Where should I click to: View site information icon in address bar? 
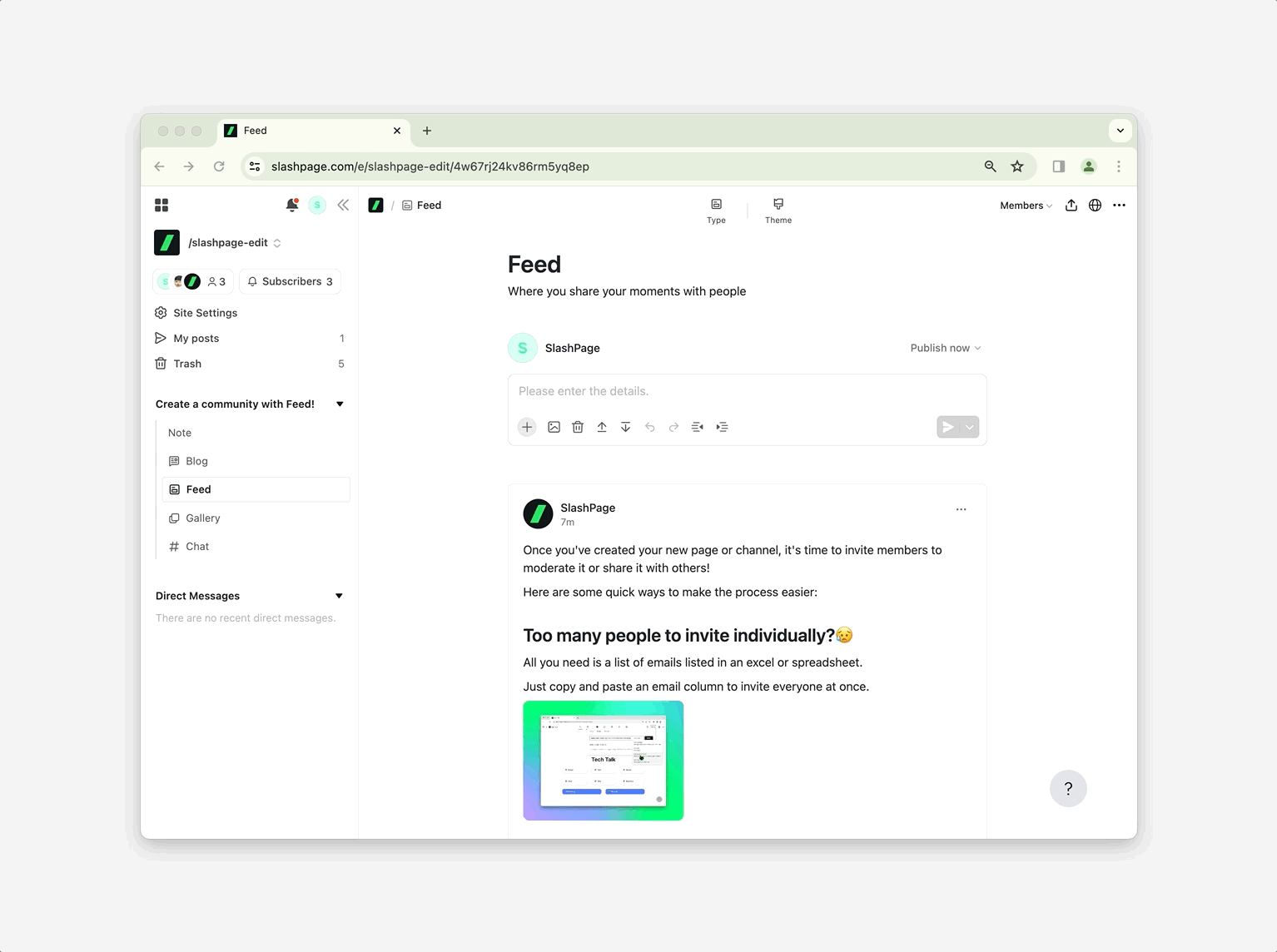(x=256, y=166)
